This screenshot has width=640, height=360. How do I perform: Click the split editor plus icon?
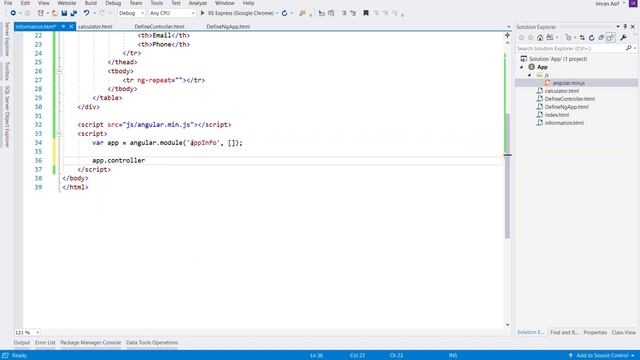click(507, 35)
